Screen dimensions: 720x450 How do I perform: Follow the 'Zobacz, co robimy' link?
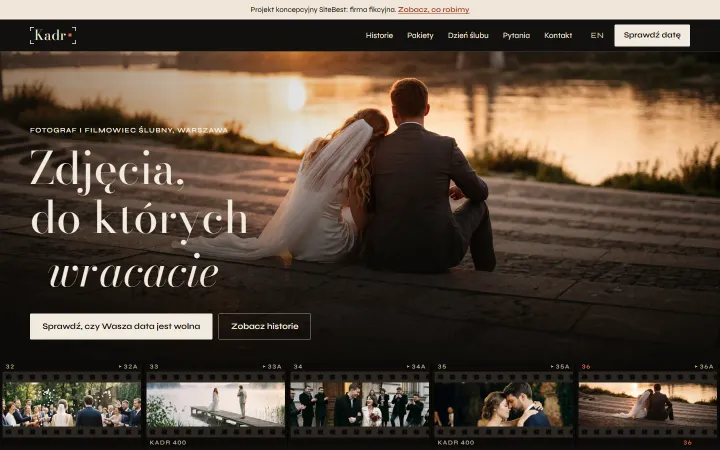tap(433, 10)
